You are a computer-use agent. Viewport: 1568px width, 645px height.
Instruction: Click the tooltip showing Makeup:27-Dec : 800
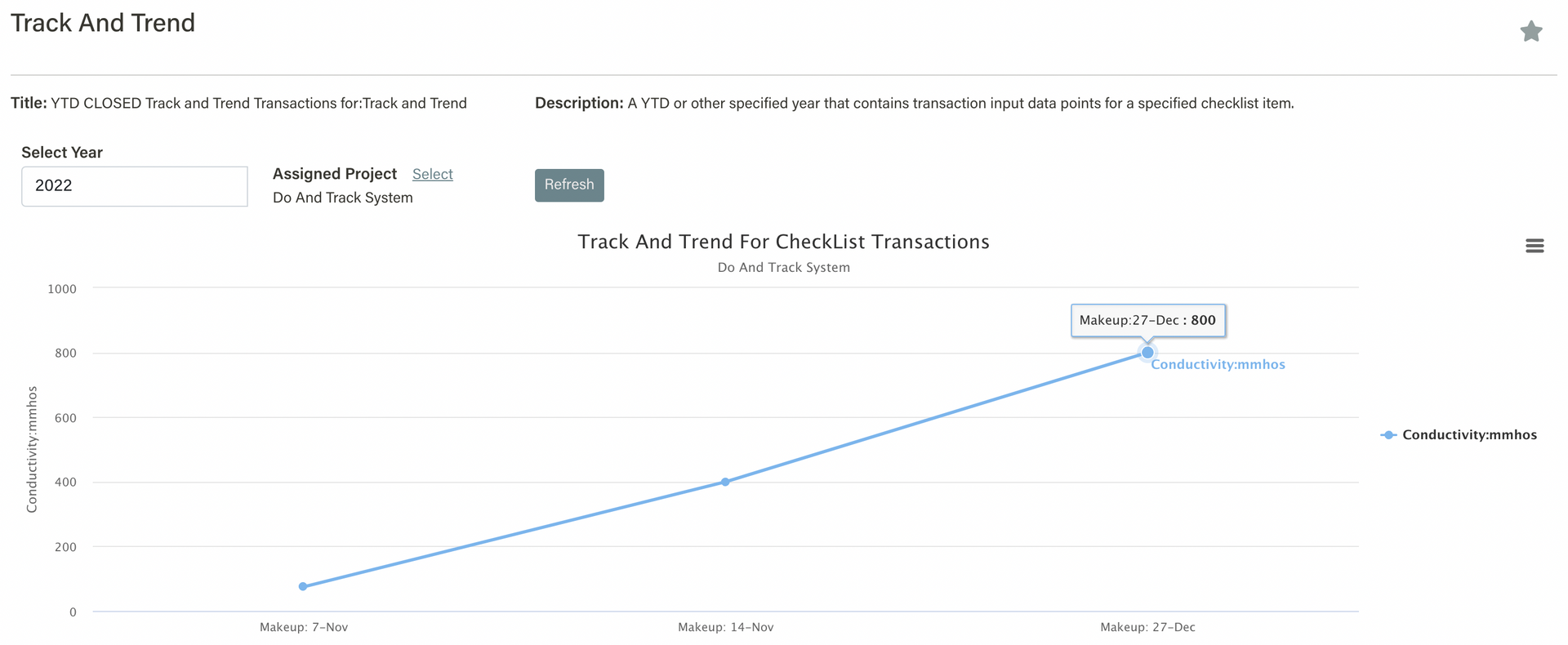click(1147, 320)
